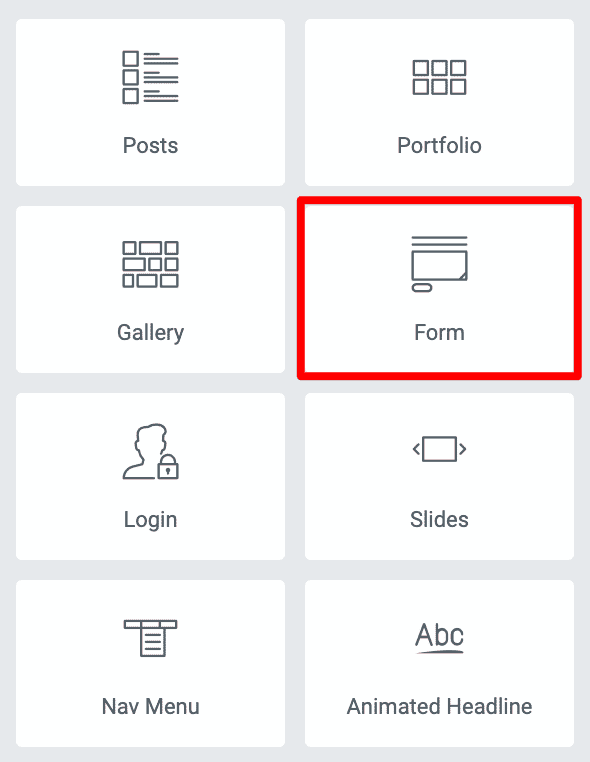Select the Portfolio grid icon

439,77
